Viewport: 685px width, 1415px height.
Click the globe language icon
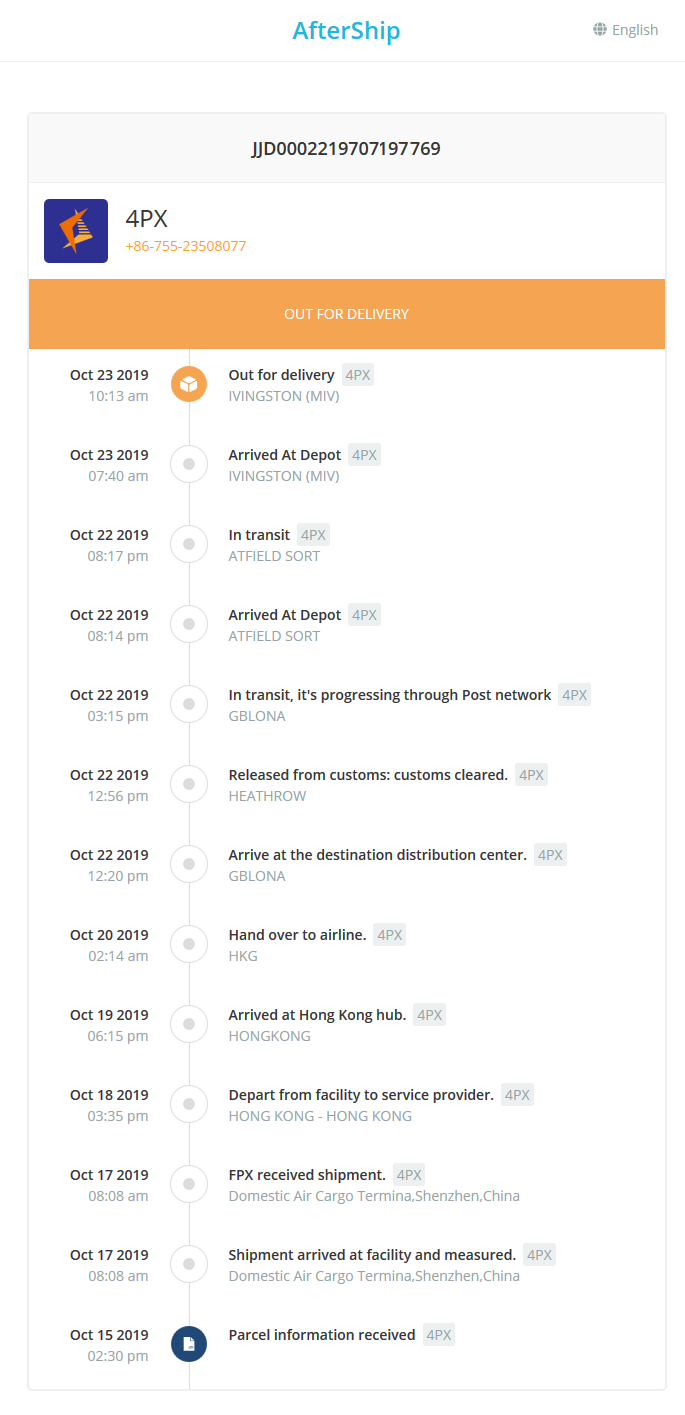click(600, 30)
